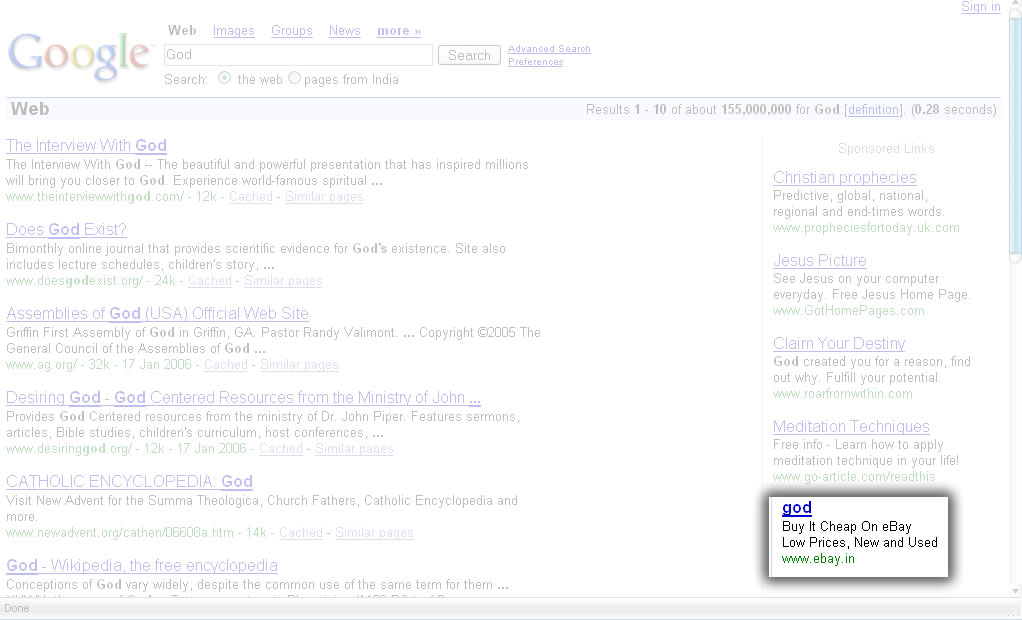Open 'Assemblies of God (USA)' result

pos(157,314)
